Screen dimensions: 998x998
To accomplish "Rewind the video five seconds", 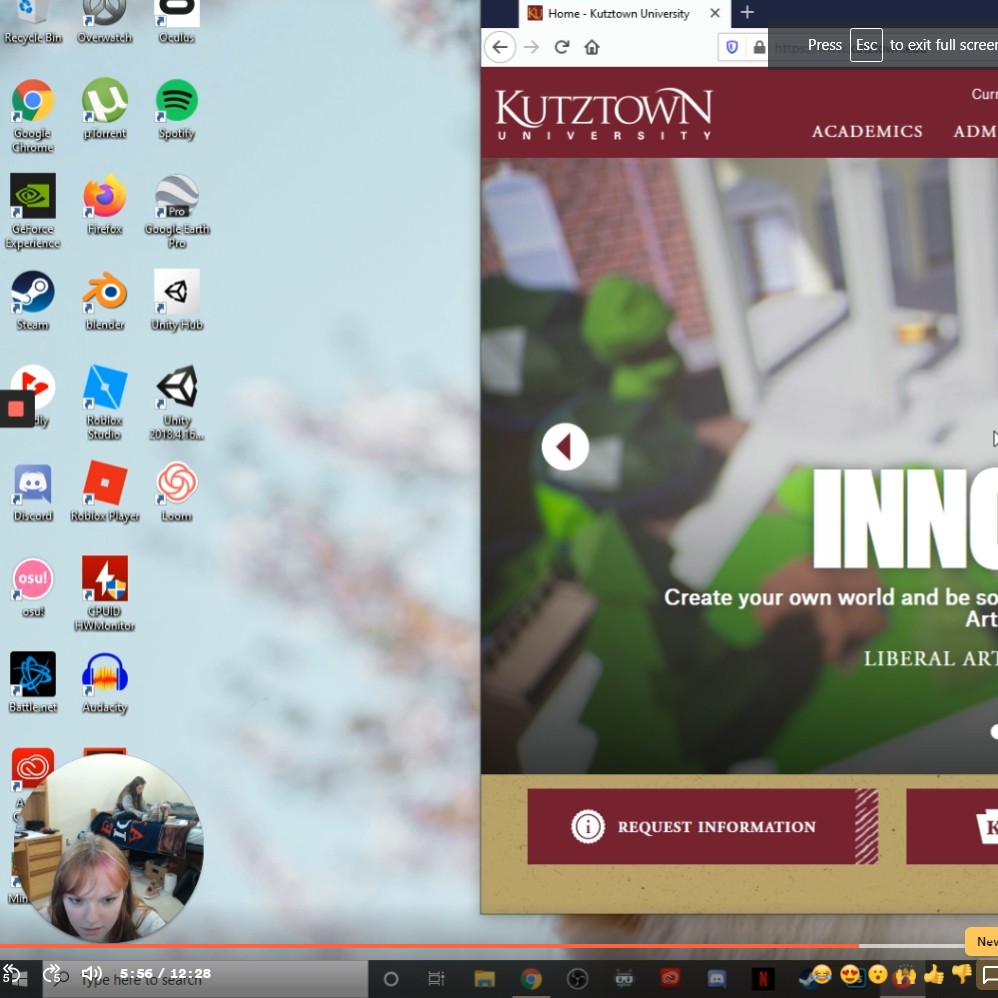I will (x=12, y=973).
